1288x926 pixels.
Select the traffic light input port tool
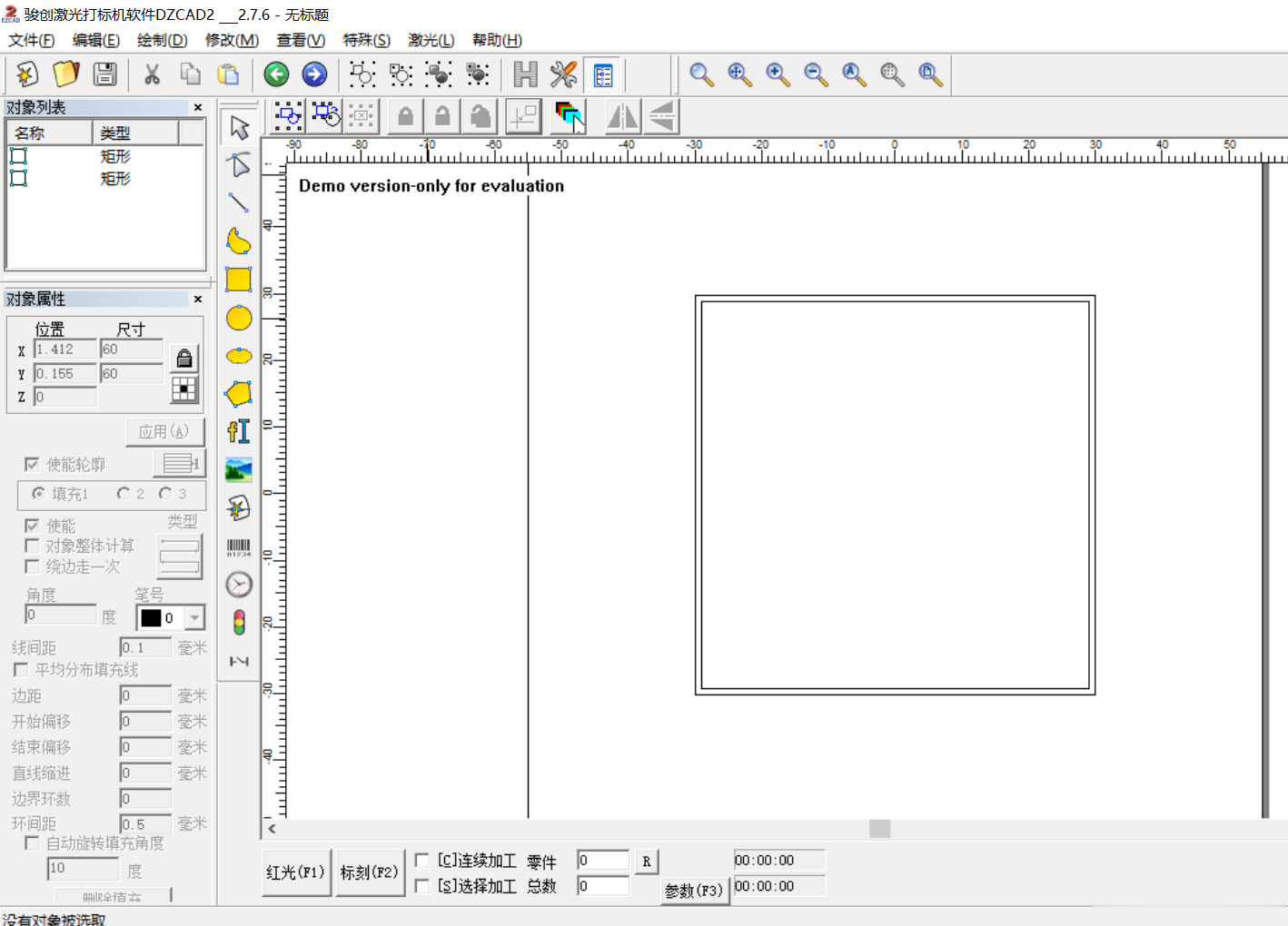tap(239, 623)
